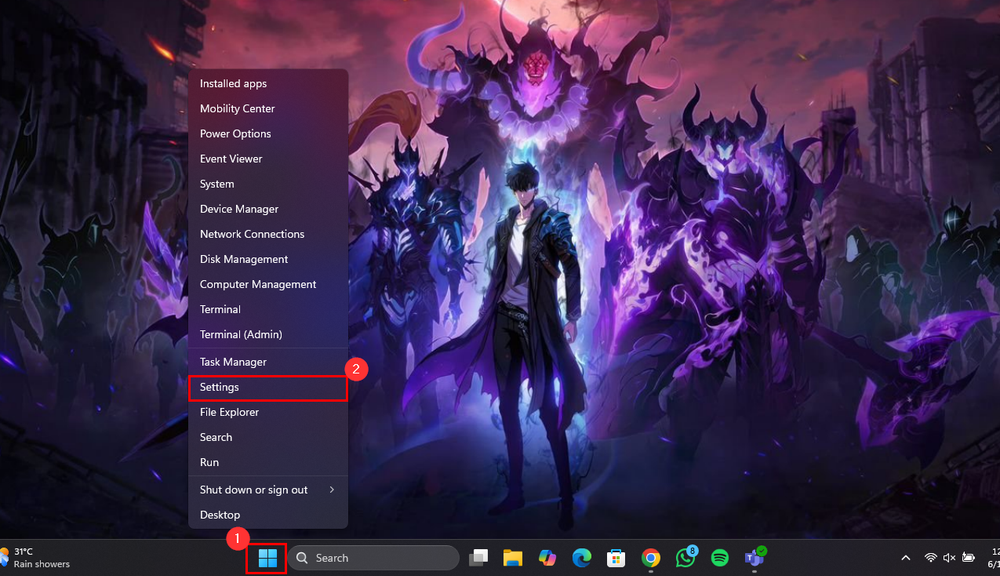1000x576 pixels.
Task: Open Event Viewer
Action: pyautogui.click(x=231, y=158)
